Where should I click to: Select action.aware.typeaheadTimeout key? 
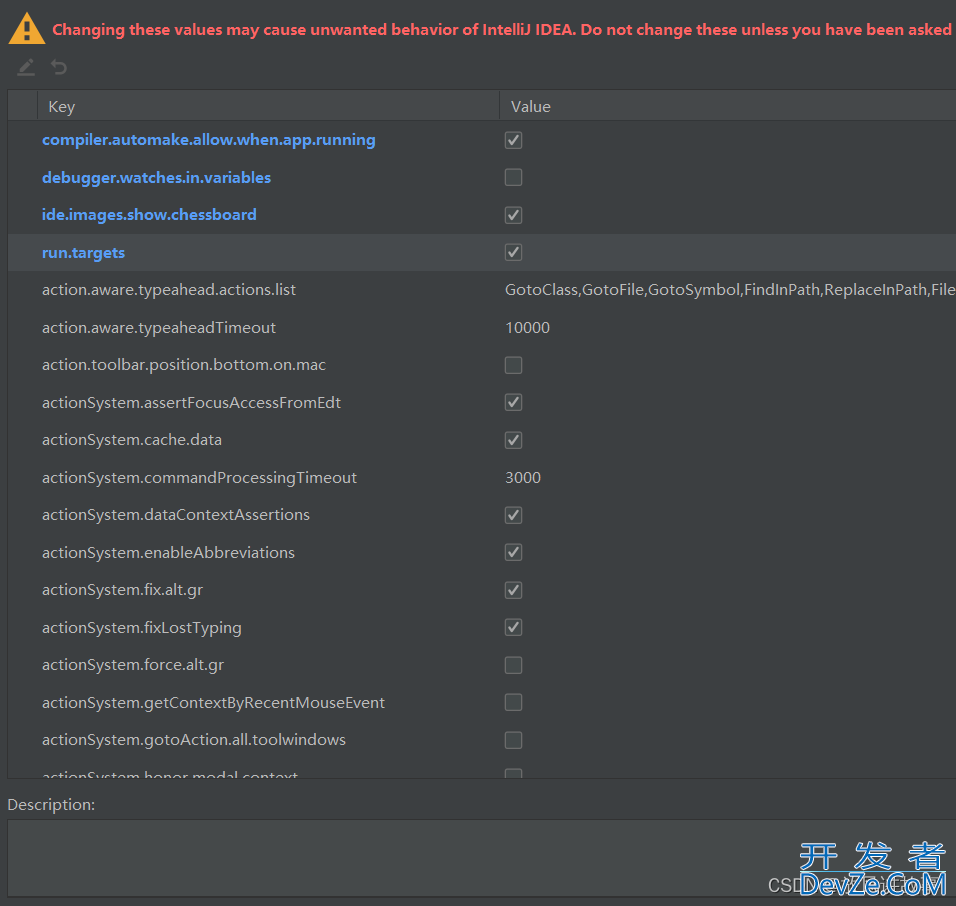coord(159,327)
